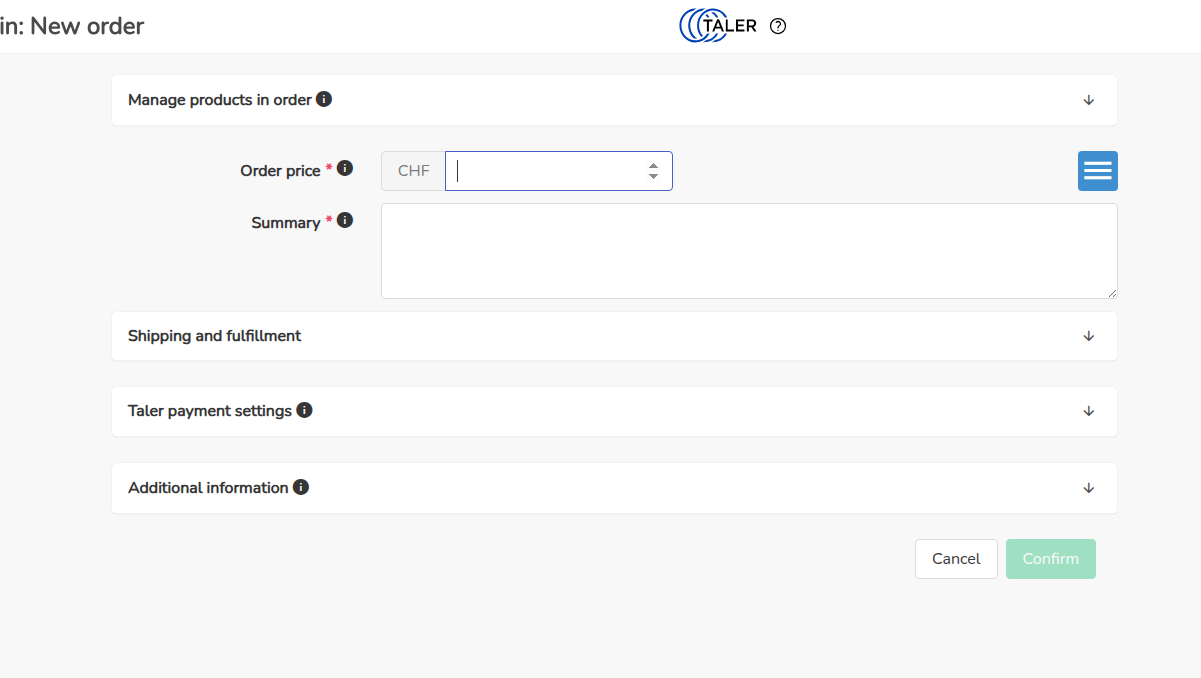Decrease order price with down stepper arrow
This screenshot has height=678, width=1201.
click(x=653, y=177)
